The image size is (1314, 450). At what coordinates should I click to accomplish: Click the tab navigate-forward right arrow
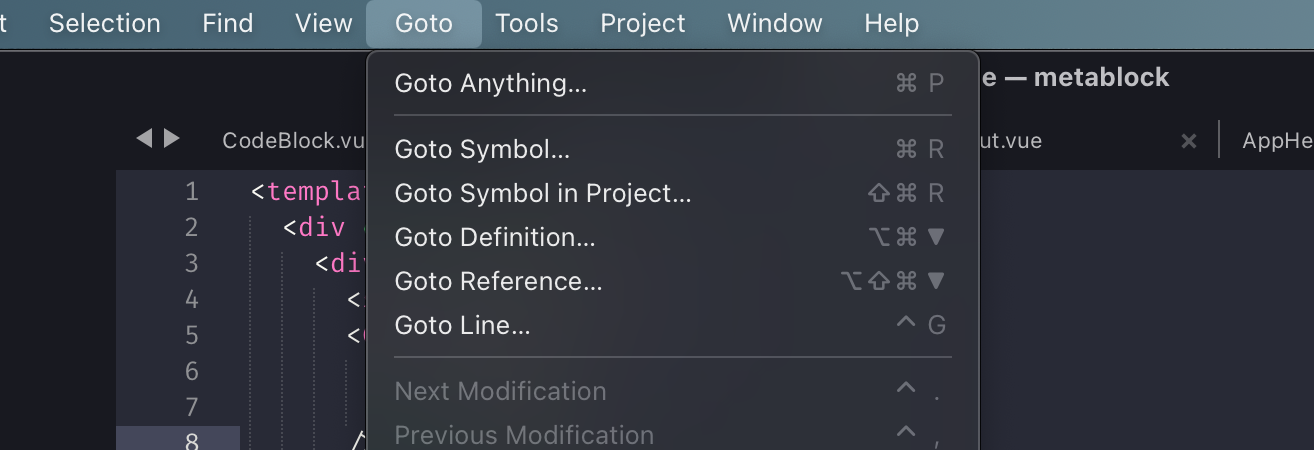coord(172,139)
